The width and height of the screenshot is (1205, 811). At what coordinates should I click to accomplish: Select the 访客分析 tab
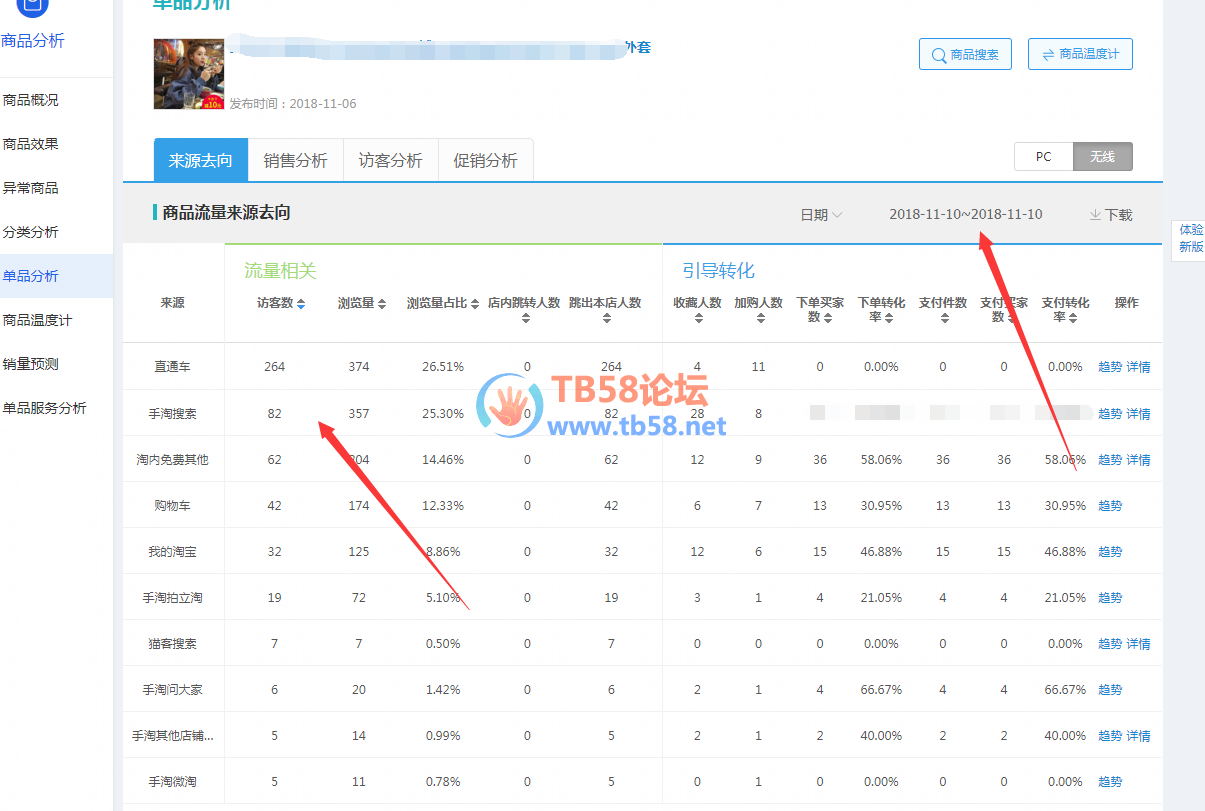point(390,160)
